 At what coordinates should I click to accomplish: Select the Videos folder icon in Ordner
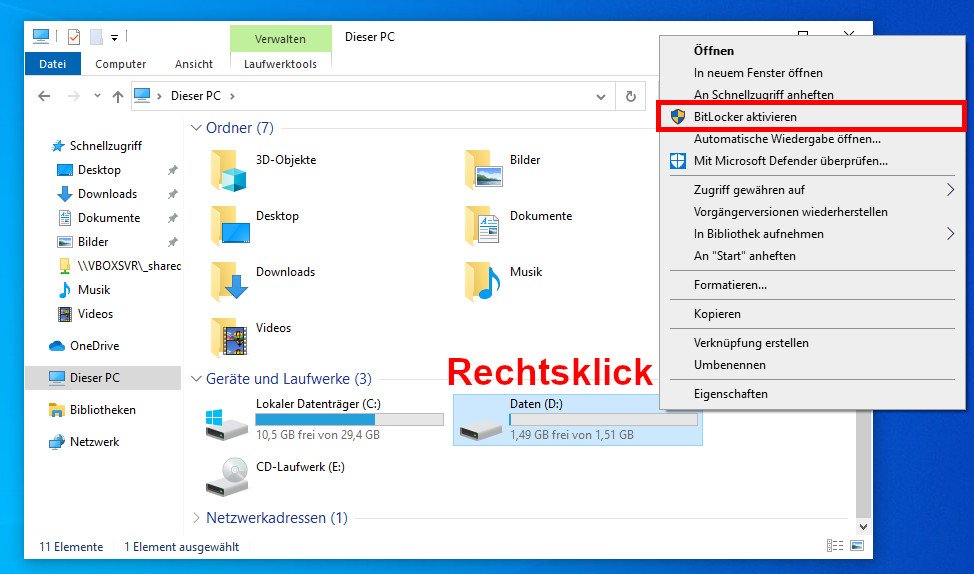pyautogui.click(x=229, y=337)
